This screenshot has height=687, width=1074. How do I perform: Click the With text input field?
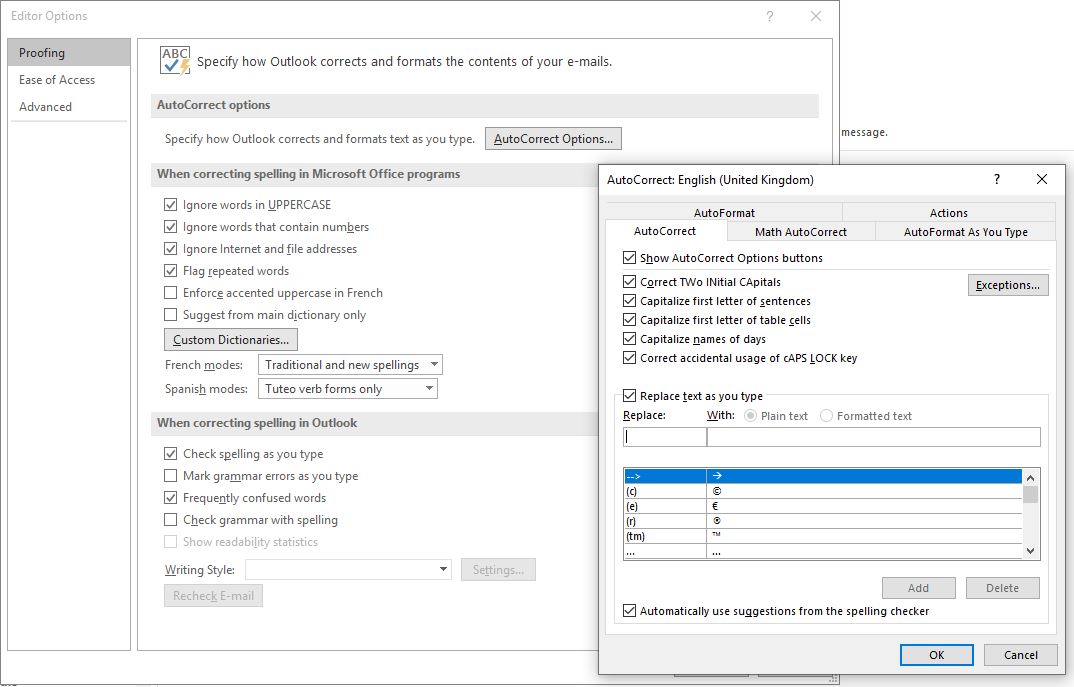[x=873, y=436]
